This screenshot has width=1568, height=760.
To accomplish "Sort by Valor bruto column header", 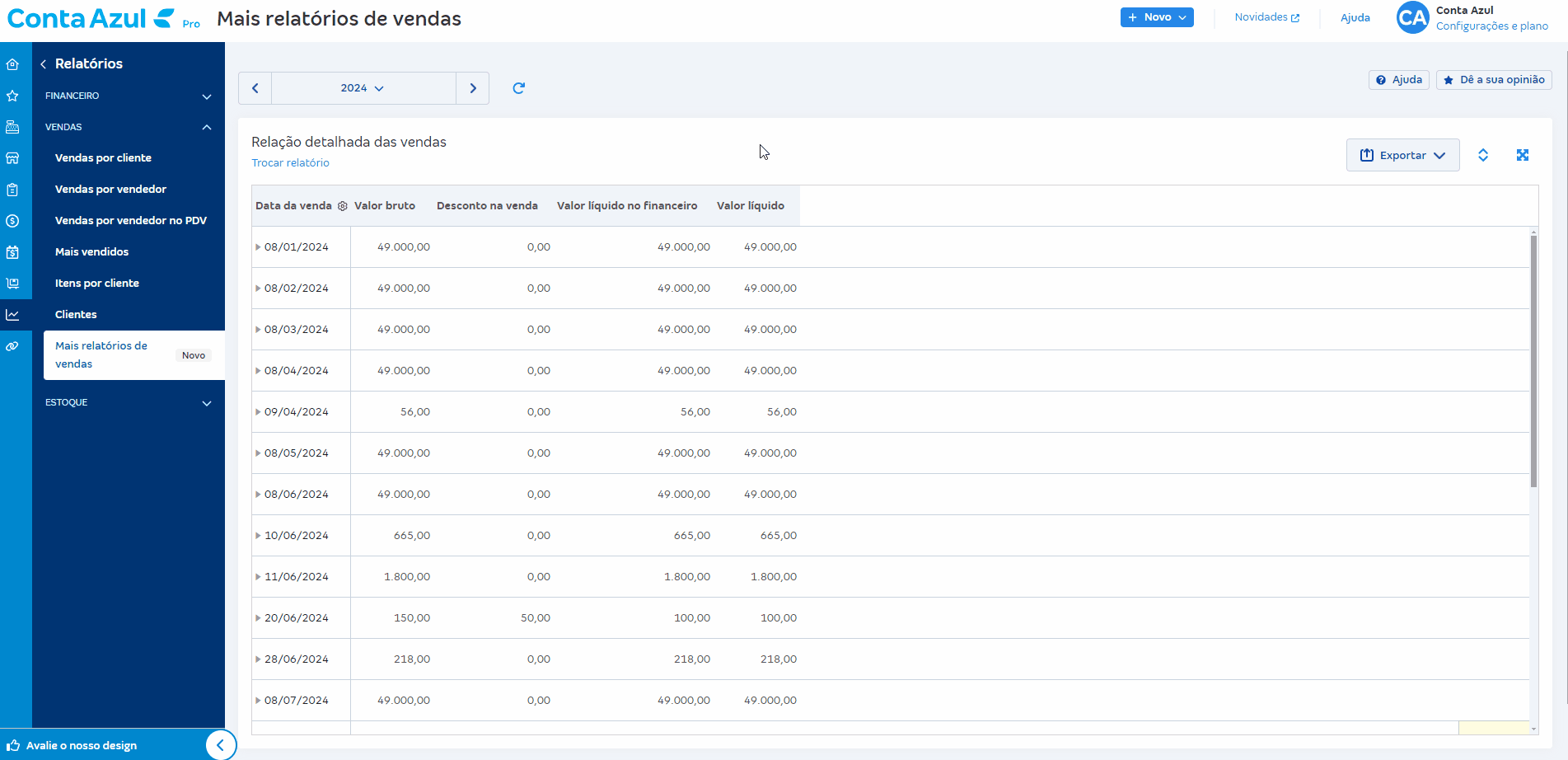I will point(385,206).
